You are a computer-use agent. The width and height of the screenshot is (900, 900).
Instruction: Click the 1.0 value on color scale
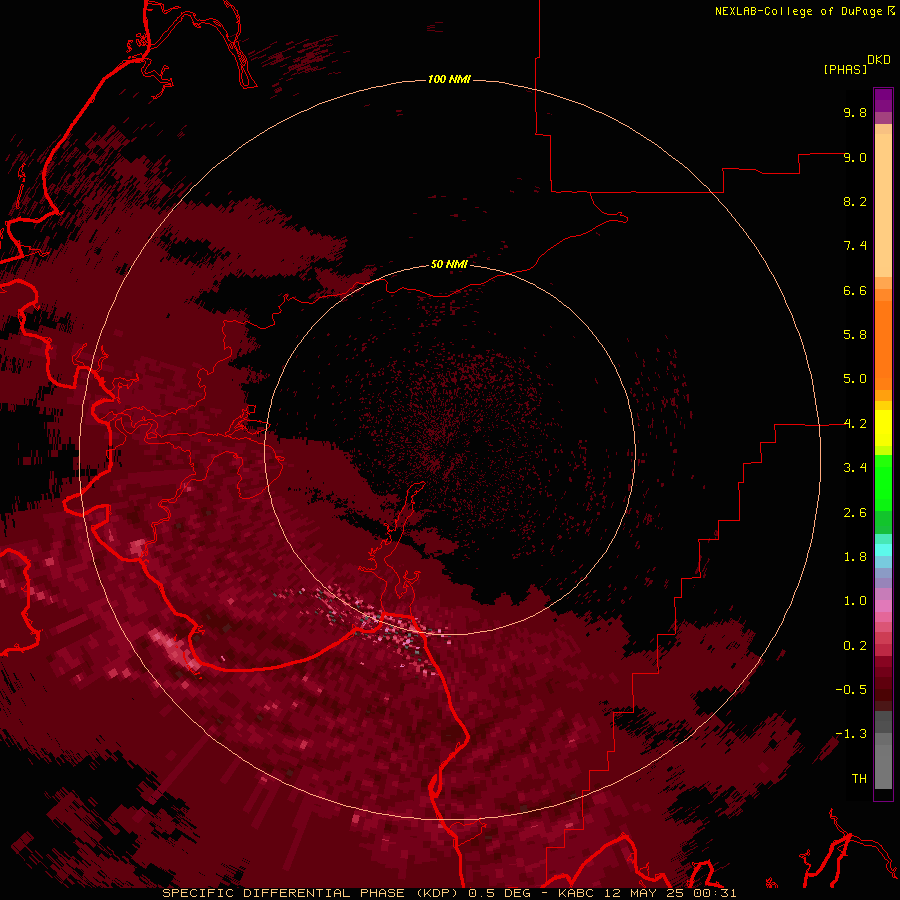(x=855, y=601)
